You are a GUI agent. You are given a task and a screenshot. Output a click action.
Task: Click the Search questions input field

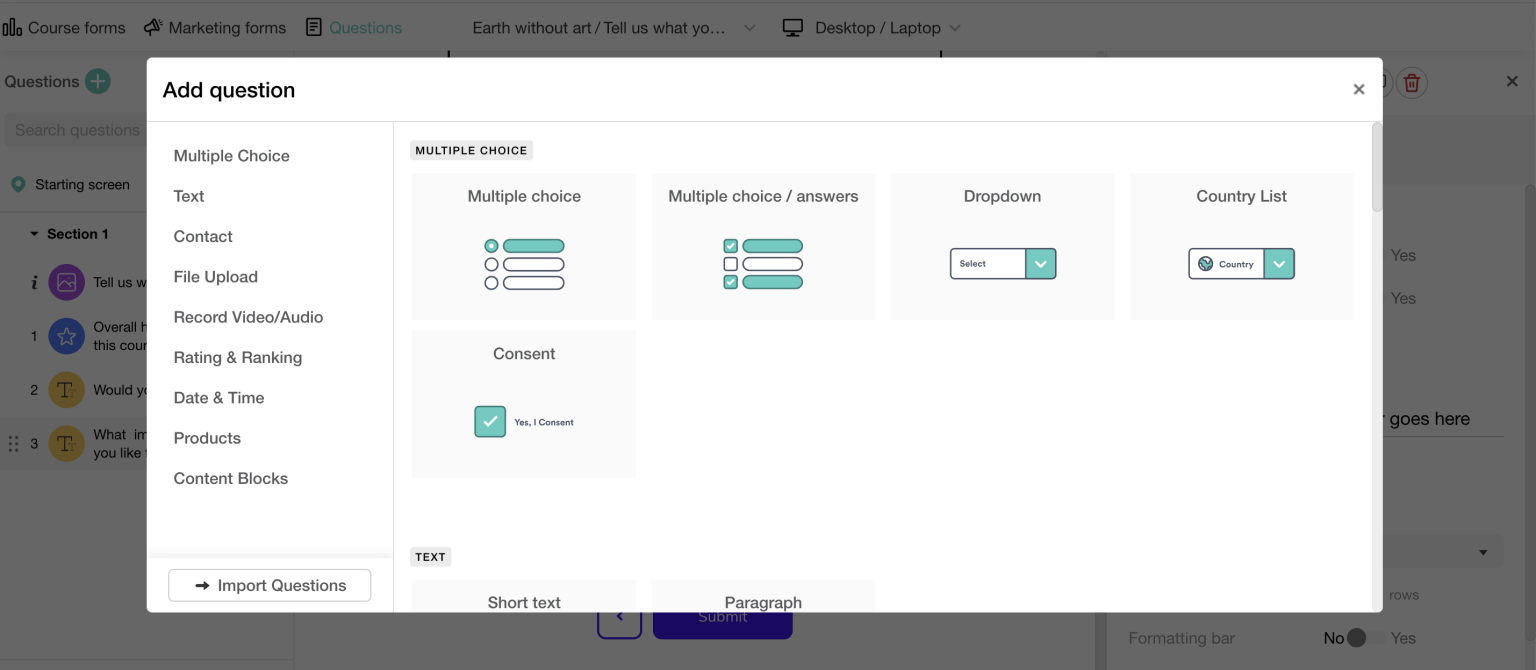(77, 130)
